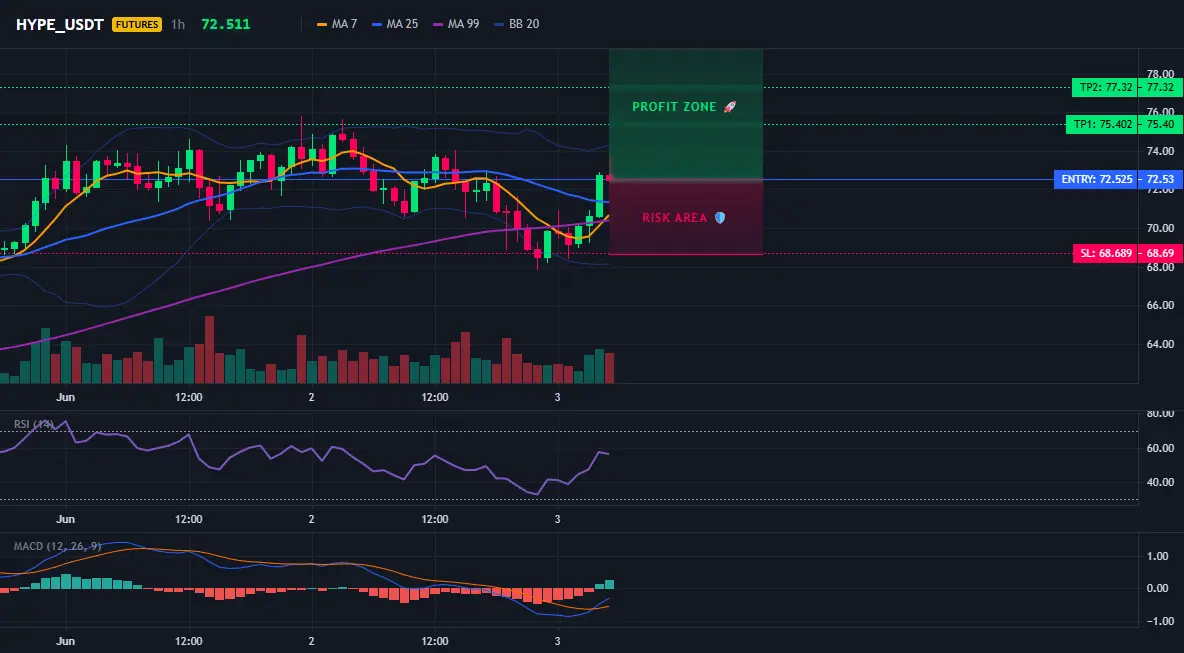Toggle the MA 7 legend entry
Screen dimensions: 1184x653
338,24
